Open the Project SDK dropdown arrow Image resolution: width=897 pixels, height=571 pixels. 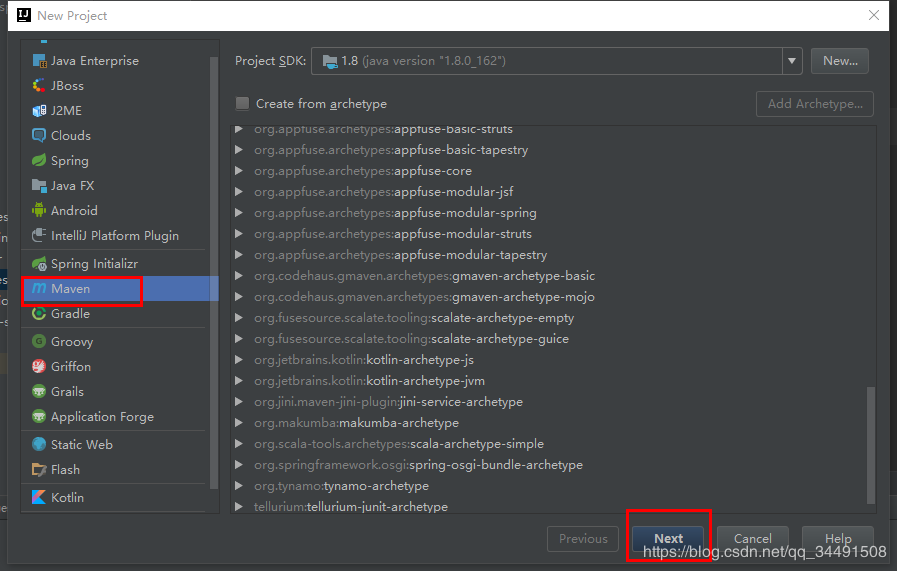point(792,61)
